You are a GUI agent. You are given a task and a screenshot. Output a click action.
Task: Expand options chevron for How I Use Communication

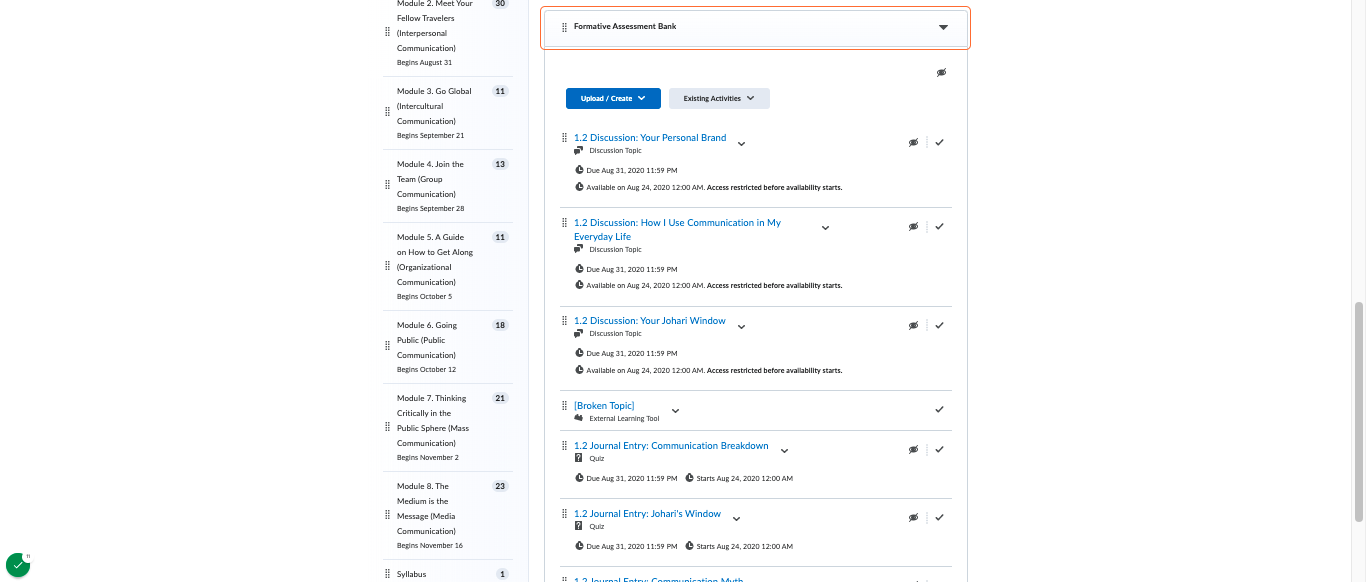[825, 228]
